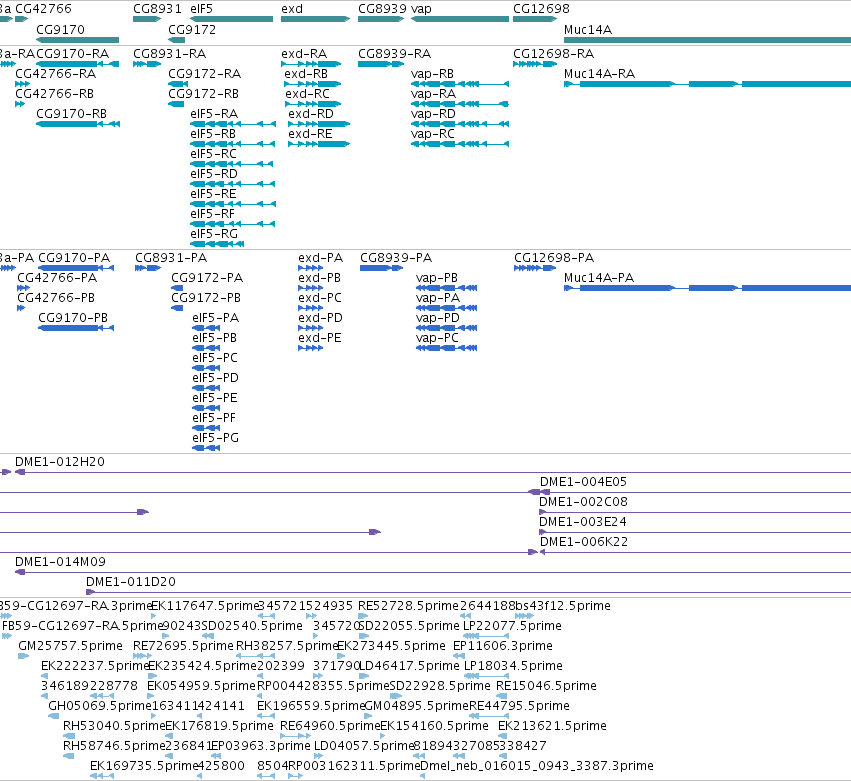The height and width of the screenshot is (781, 851).
Task: Click the CG8939-PA protein label
Action: click(396, 258)
